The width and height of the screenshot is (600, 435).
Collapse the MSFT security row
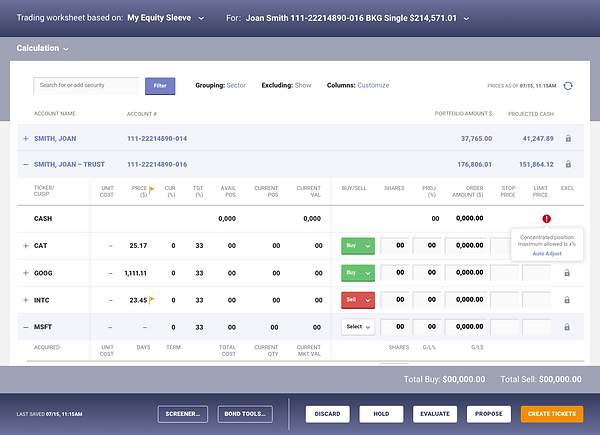[x=26, y=327]
